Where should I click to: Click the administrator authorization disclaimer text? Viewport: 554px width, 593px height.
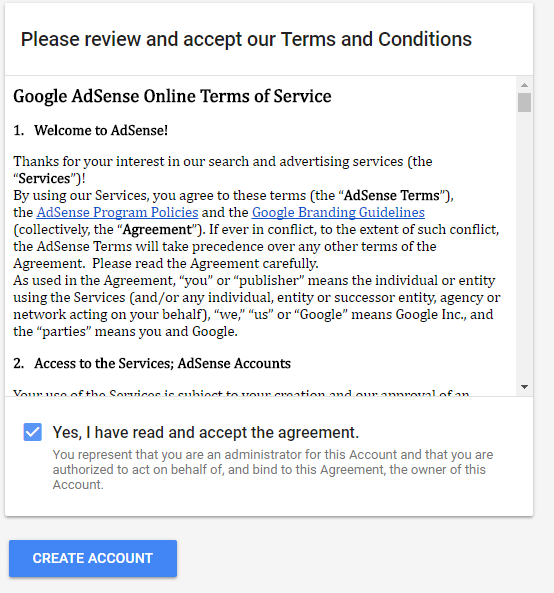pyautogui.click(x=273, y=469)
